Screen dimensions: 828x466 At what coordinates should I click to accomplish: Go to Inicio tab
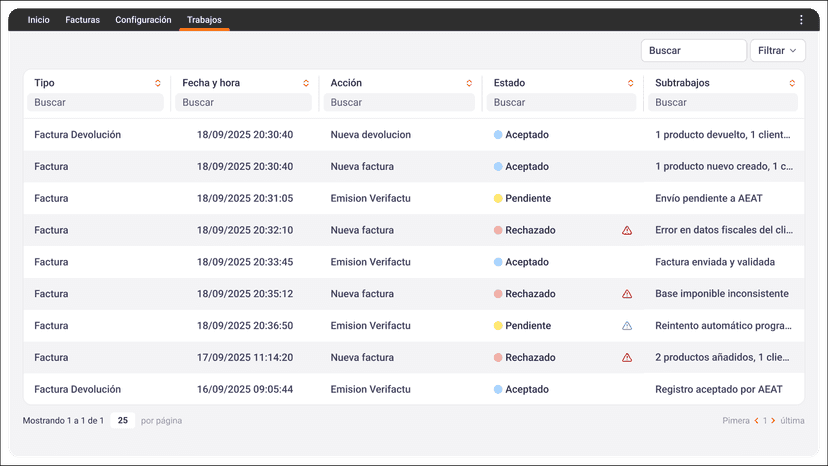39,20
